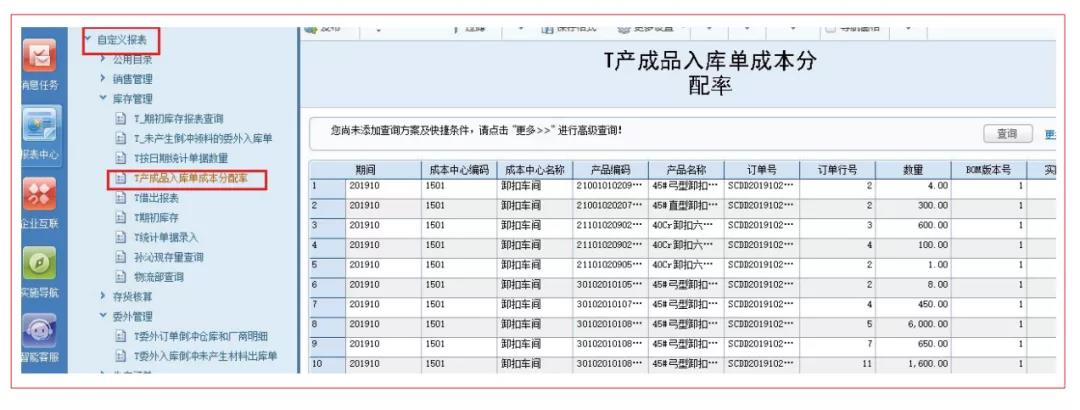Image resolution: width=1080 pixels, height=410 pixels.
Task: Select row number 10 in the table
Action: (x=327, y=363)
